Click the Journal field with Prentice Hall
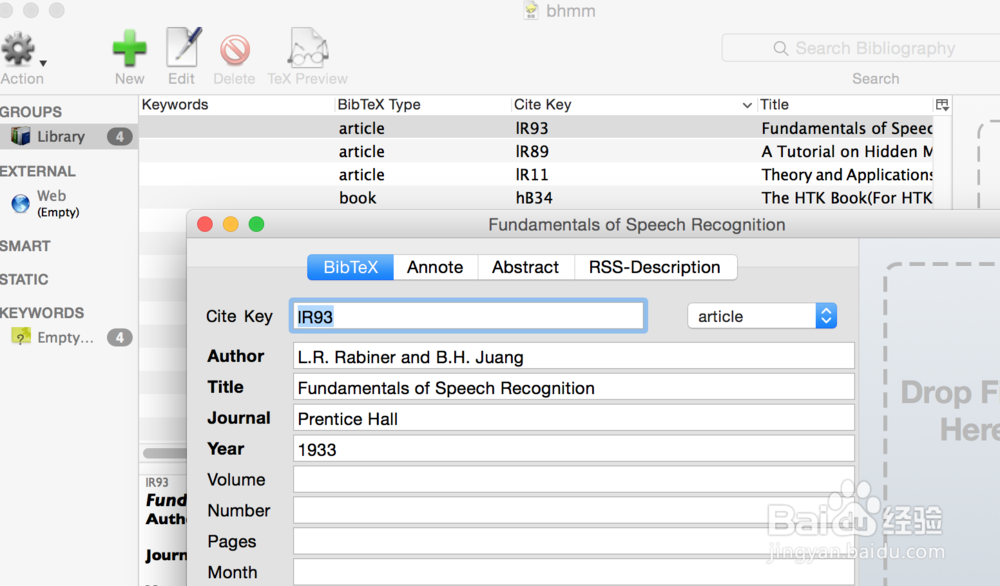Viewport: 1000px width, 586px height. click(x=573, y=418)
